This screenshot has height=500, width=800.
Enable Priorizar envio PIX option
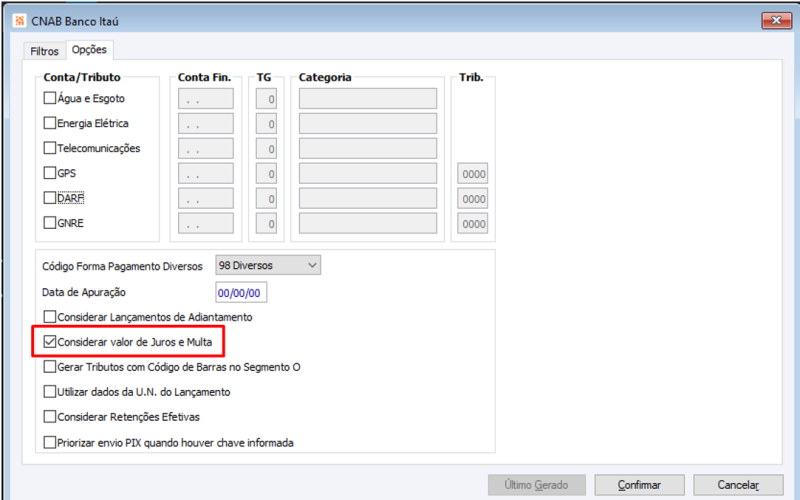pyautogui.click(x=49, y=442)
